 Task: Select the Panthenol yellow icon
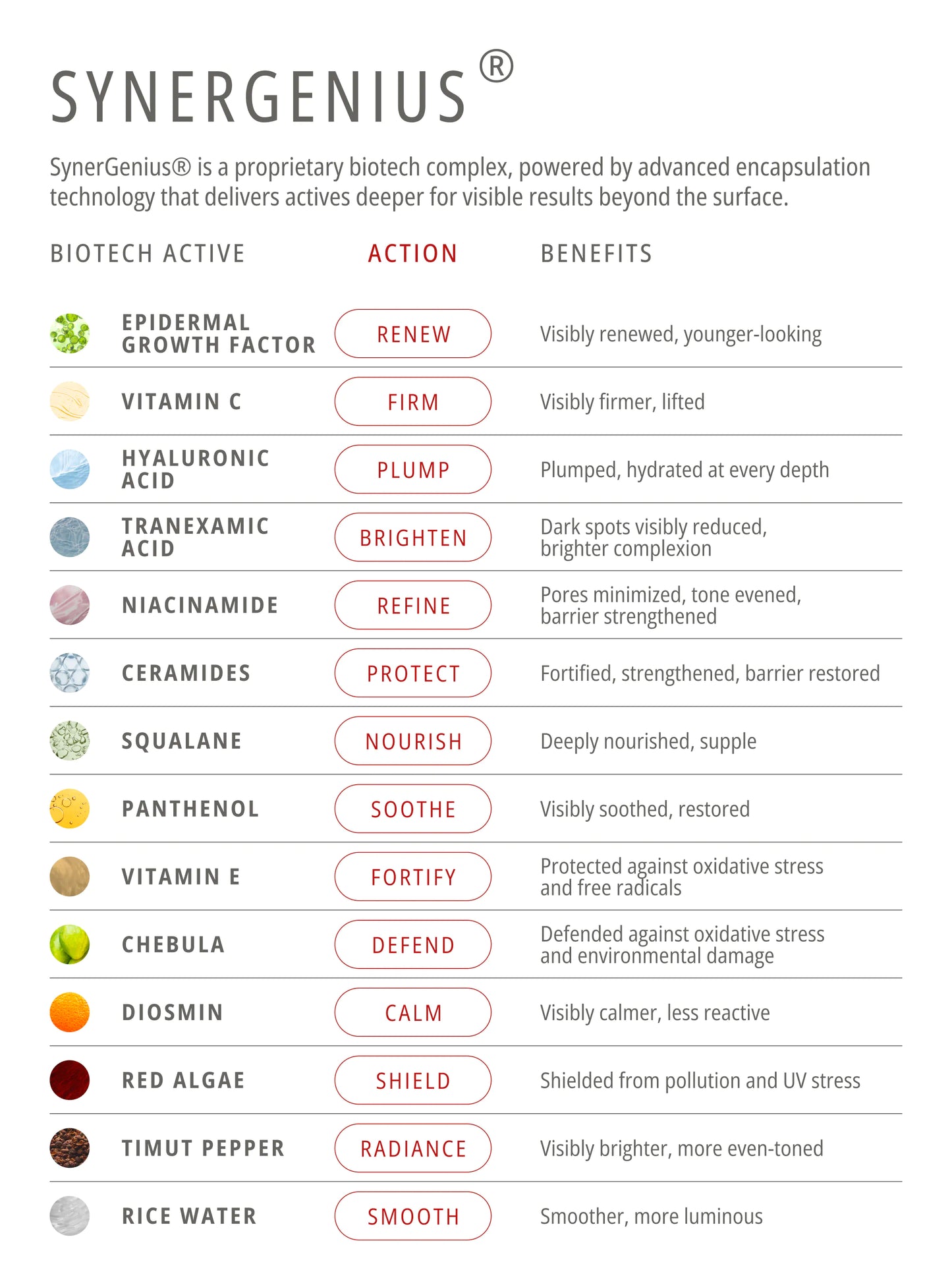[x=70, y=809]
